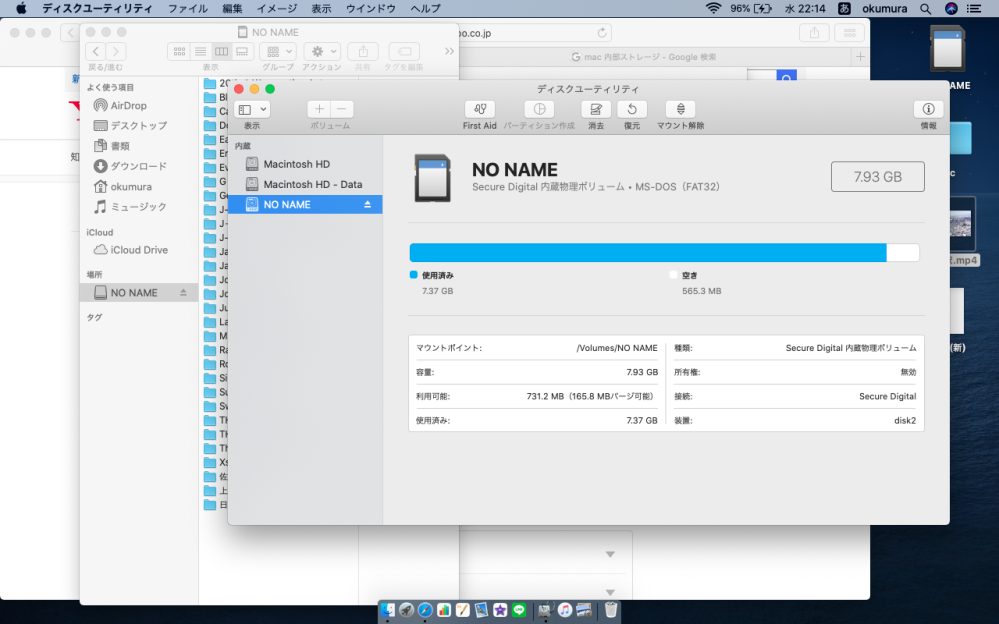Image resolution: width=999 pixels, height=624 pixels.
Task: Click the Partition (パーティション作成) toolbar icon
Action: pyautogui.click(x=539, y=109)
